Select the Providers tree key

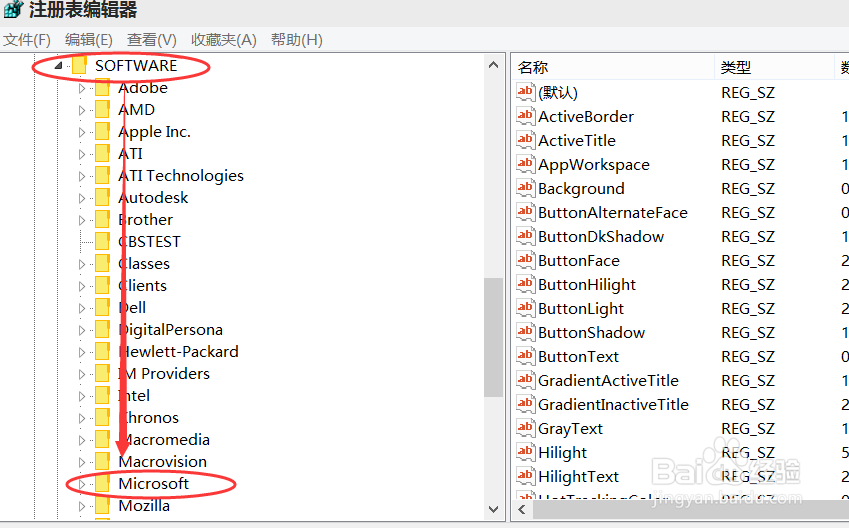pos(164,374)
